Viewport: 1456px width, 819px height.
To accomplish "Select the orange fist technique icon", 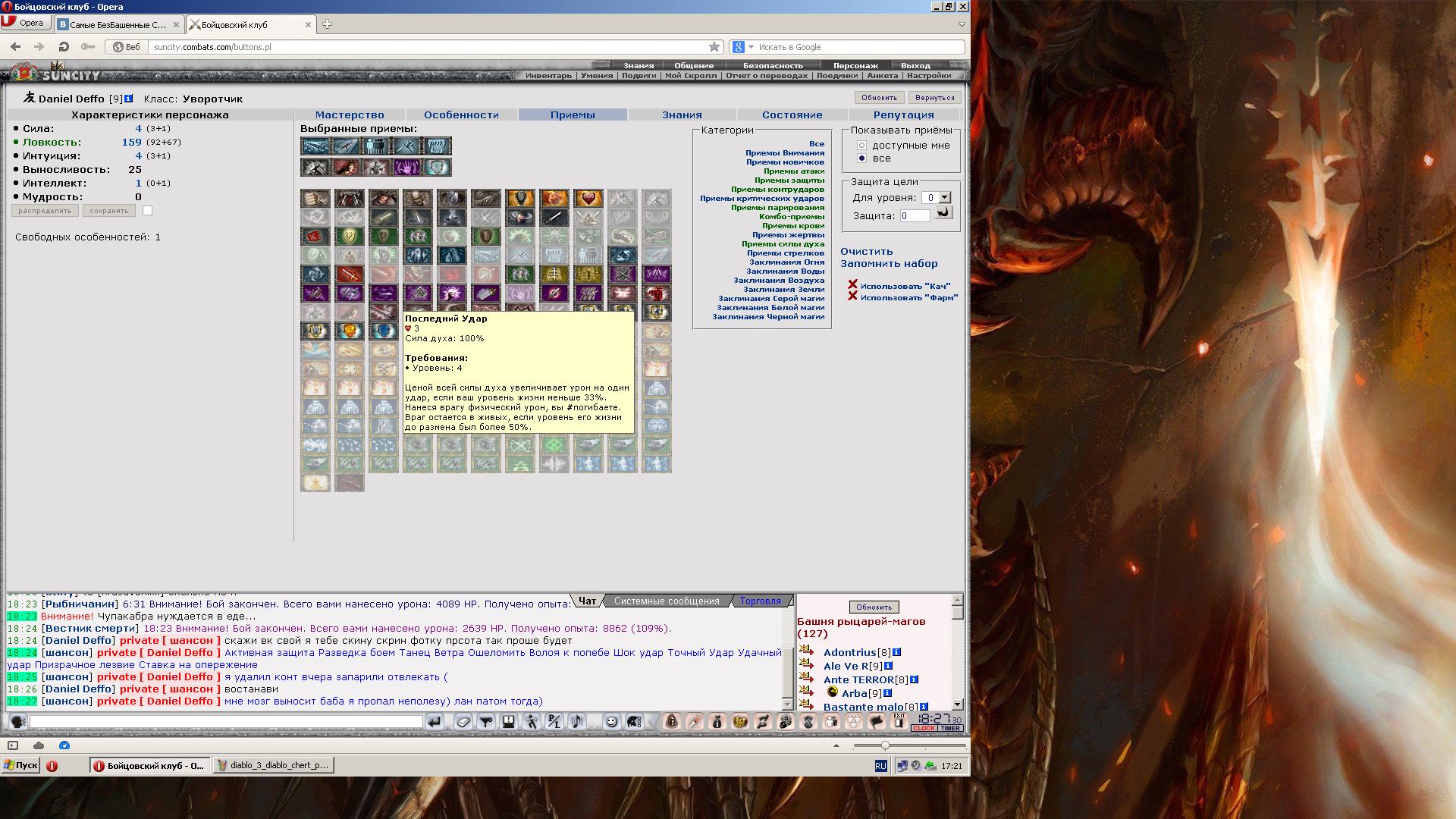I will (x=554, y=199).
